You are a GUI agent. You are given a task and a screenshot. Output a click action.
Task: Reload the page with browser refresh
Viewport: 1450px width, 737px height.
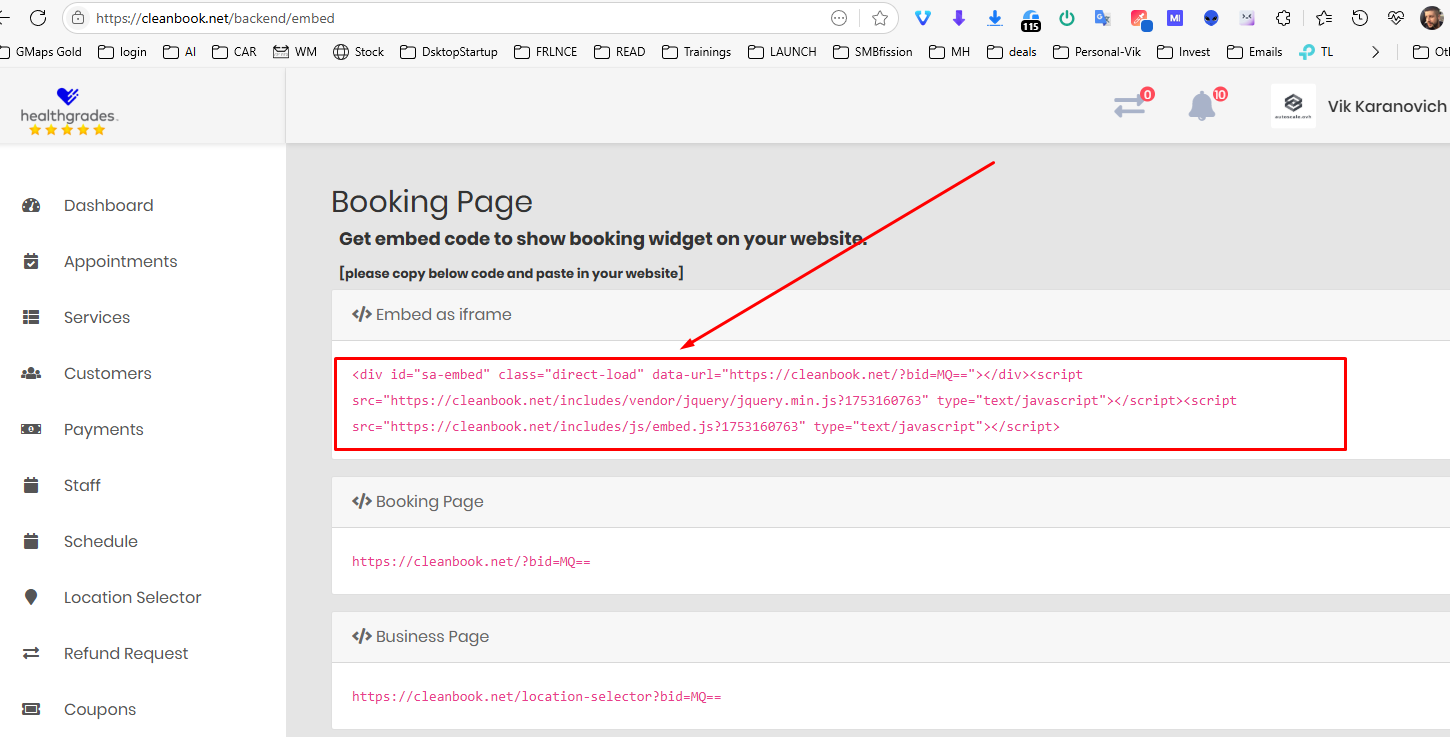(x=38, y=18)
